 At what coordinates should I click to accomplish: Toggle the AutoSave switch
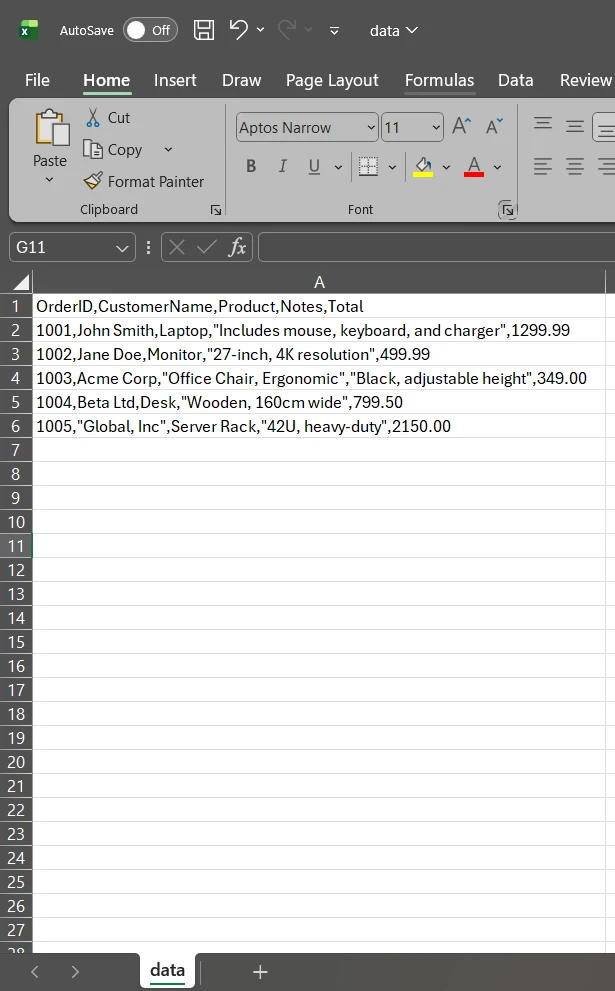tap(150, 30)
